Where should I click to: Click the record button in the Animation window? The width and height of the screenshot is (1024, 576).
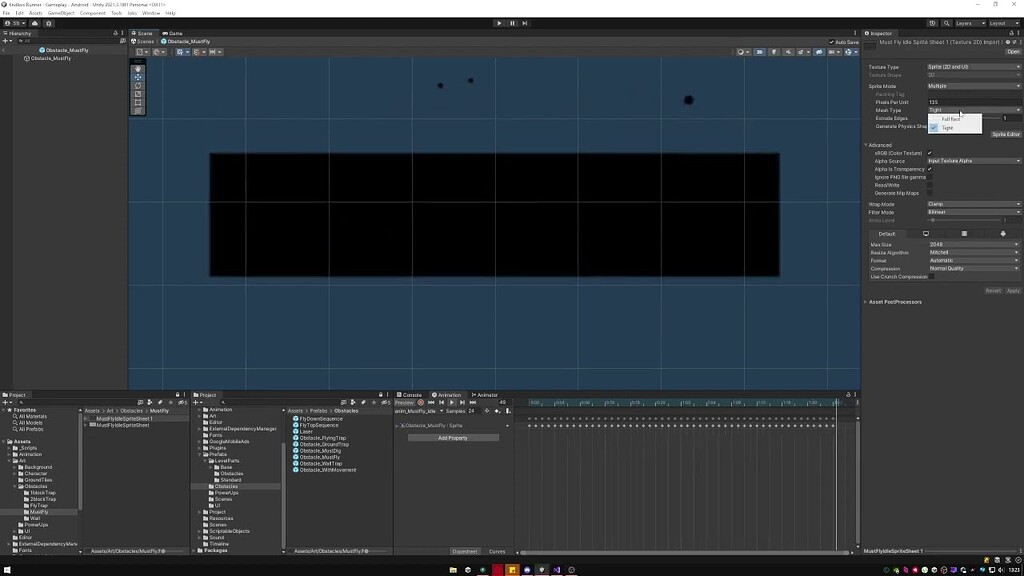pos(422,402)
